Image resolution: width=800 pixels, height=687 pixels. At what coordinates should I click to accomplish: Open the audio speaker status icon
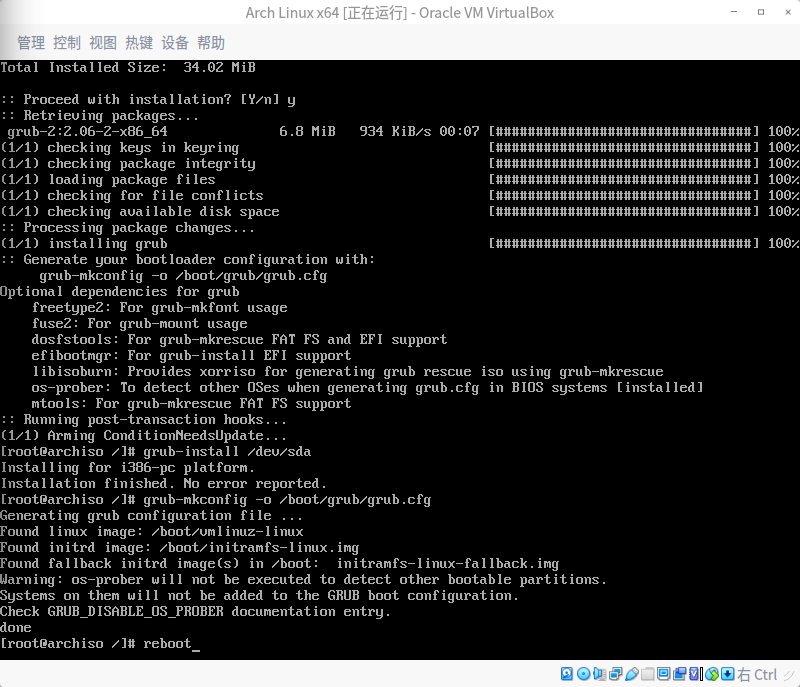(x=599, y=674)
